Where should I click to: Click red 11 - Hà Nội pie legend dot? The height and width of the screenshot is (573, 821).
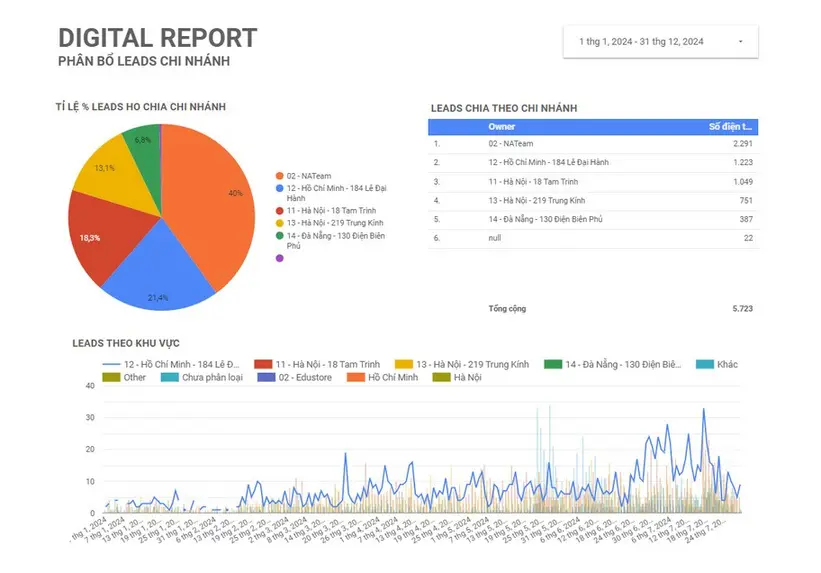click(280, 211)
